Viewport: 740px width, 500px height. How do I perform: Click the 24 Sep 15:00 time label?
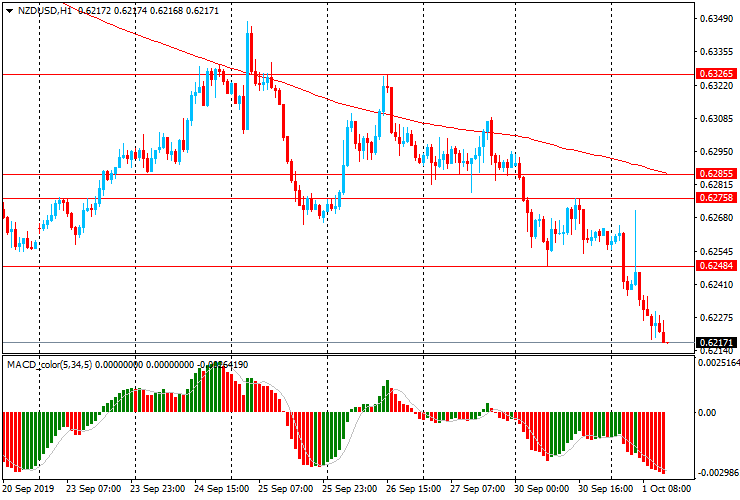[220, 490]
